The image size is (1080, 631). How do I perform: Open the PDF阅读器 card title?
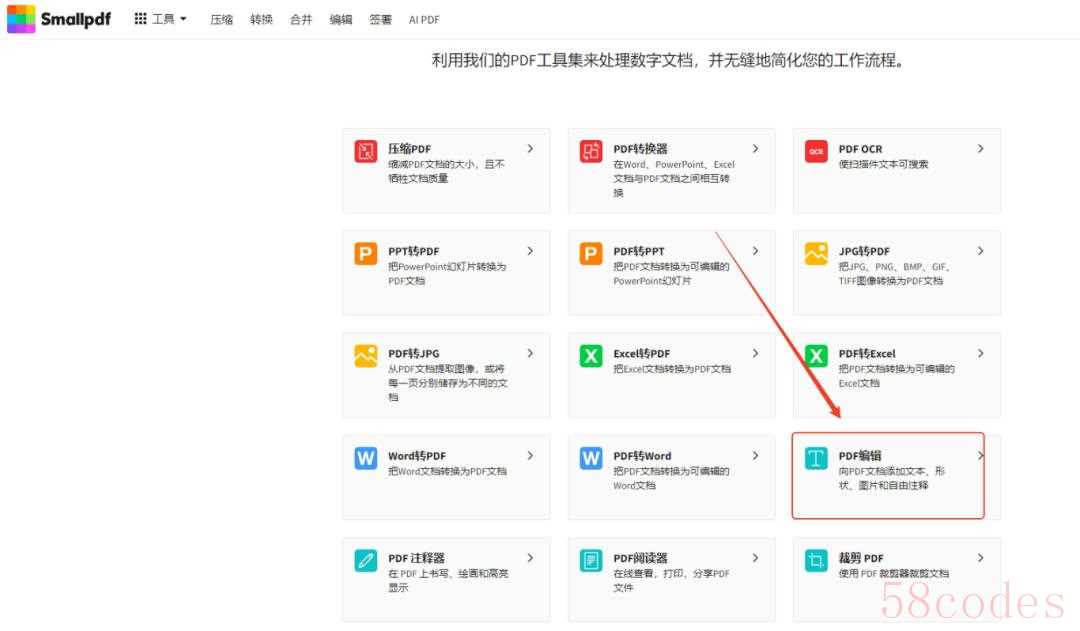point(640,558)
